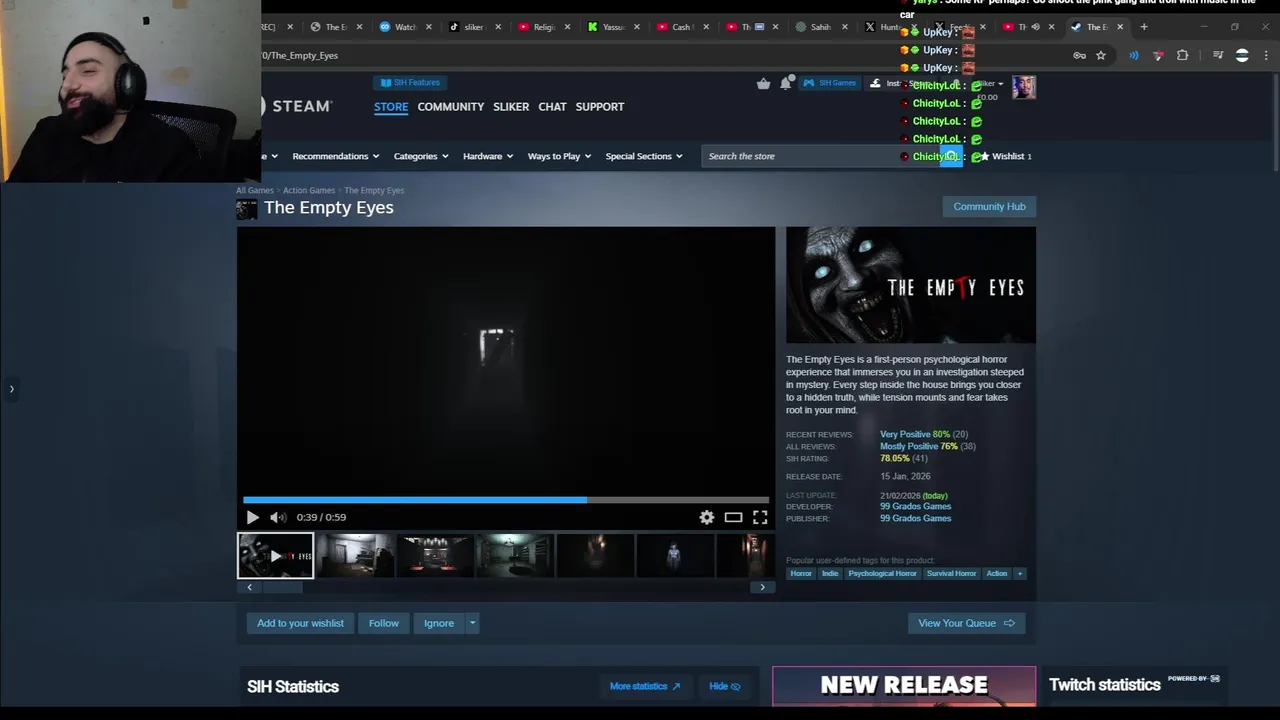Open the SLIKER profile menu
The image size is (1280, 720).
[511, 106]
